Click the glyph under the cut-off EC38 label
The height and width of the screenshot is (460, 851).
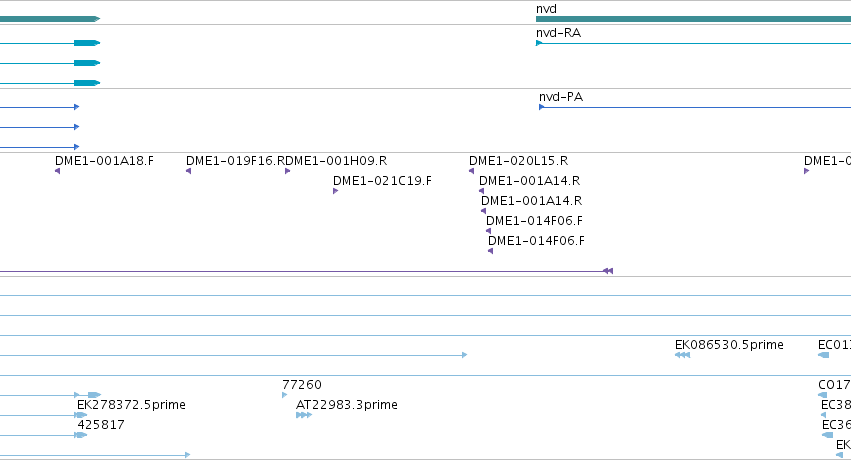[823, 415]
